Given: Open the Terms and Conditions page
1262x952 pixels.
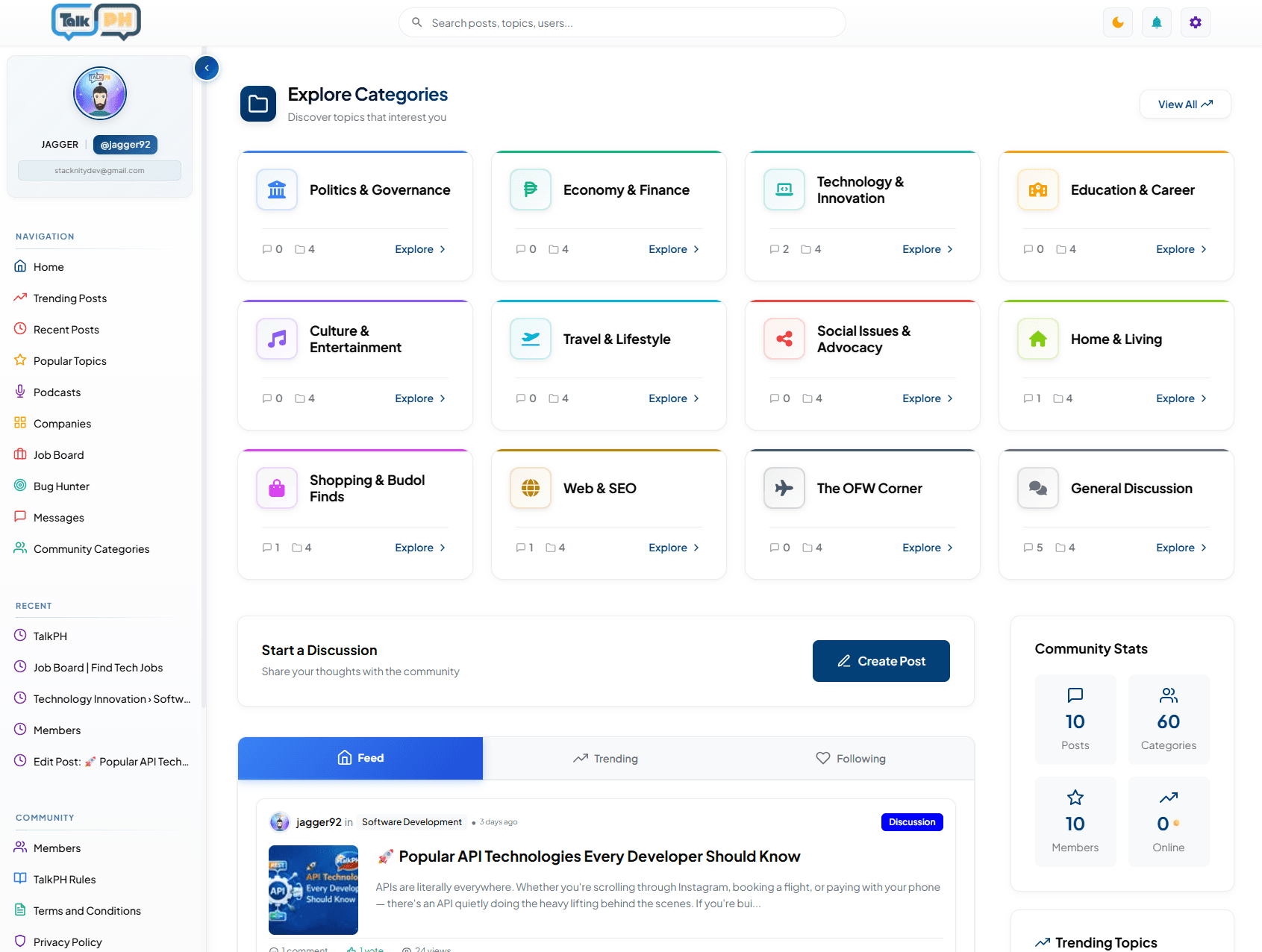Looking at the screenshot, I should click(87, 910).
